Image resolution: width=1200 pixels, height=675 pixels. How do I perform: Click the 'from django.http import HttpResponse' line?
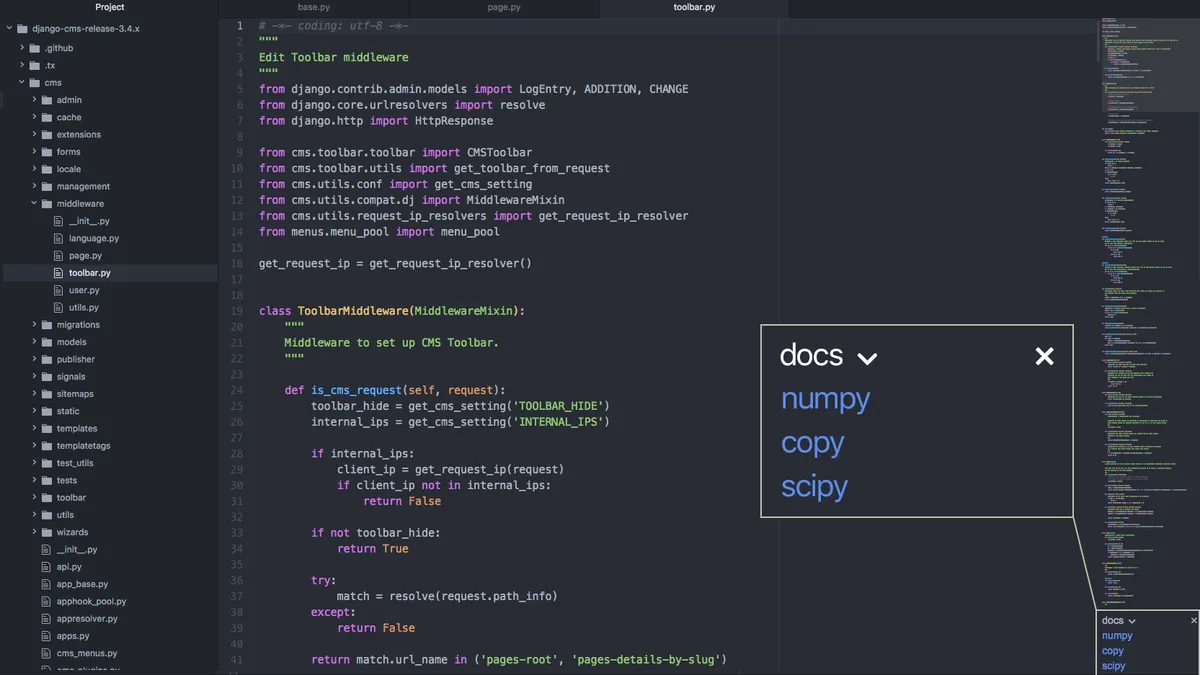[376, 121]
